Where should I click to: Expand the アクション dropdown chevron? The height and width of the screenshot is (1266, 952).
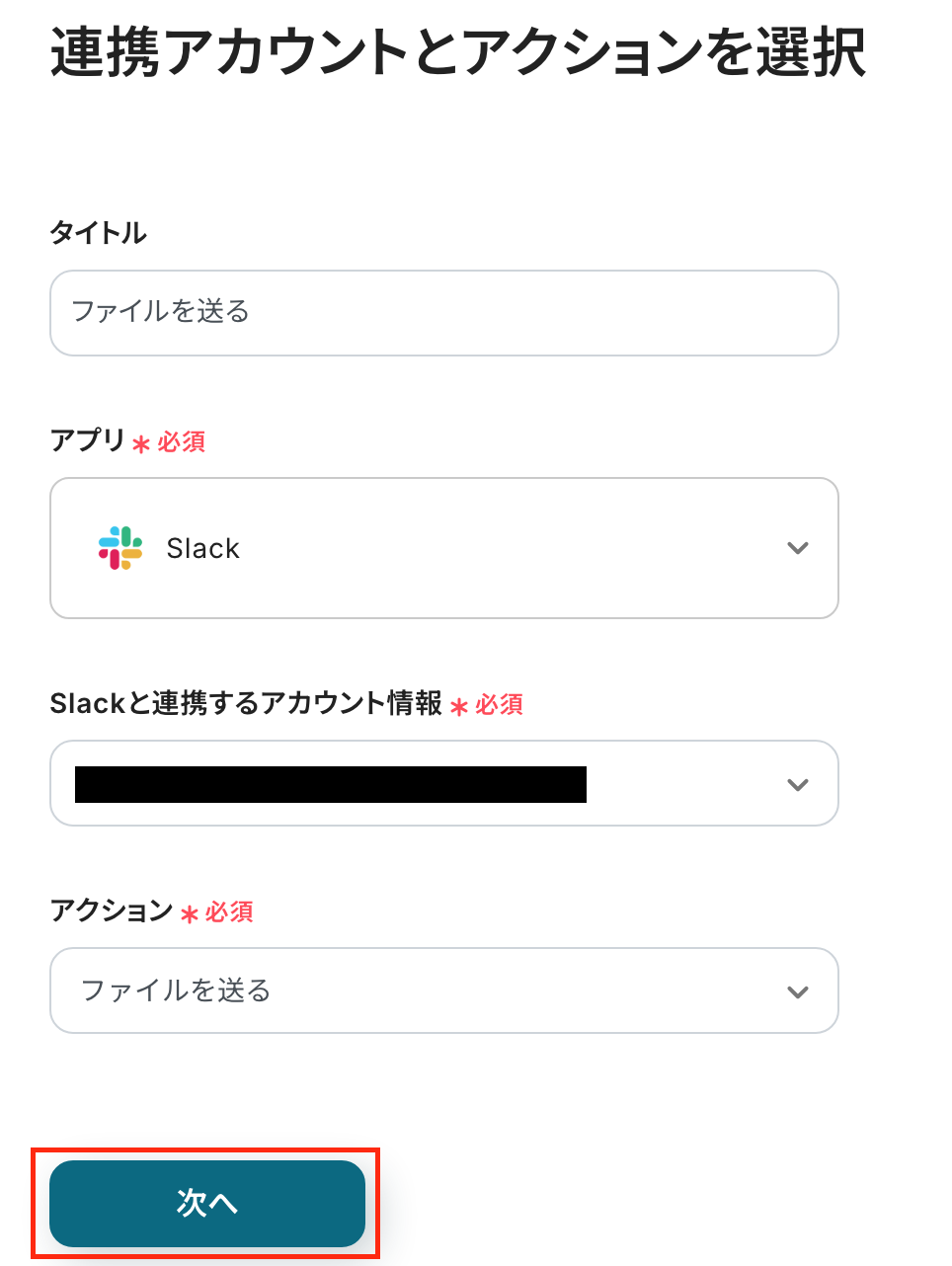coord(798,992)
